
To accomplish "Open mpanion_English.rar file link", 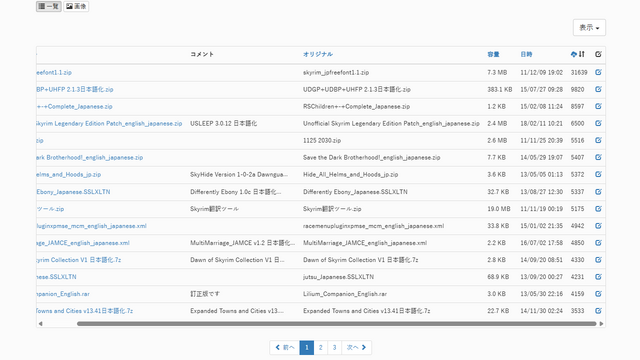I will tap(63, 294).
